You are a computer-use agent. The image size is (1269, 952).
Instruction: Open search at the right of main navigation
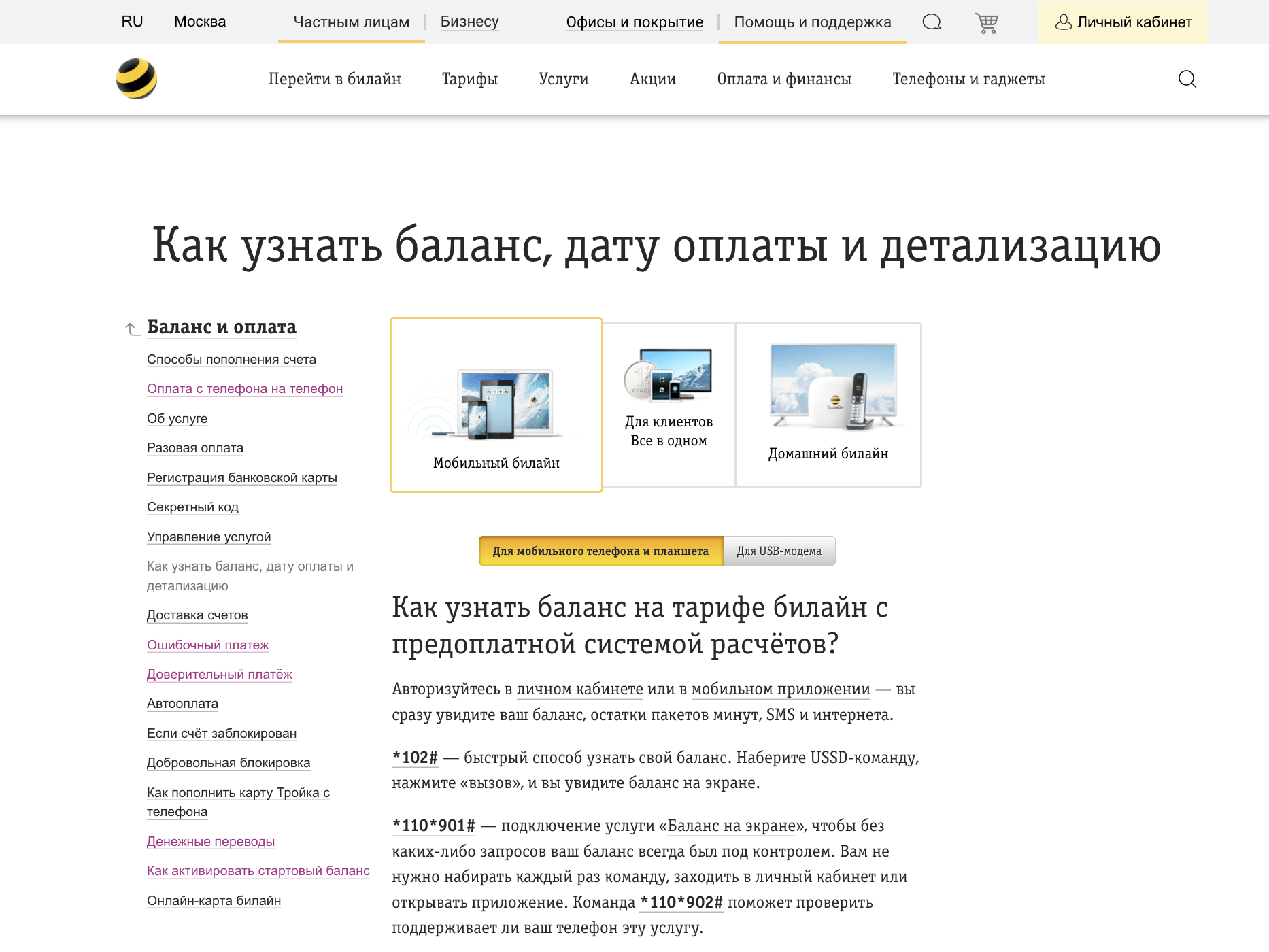(1188, 79)
